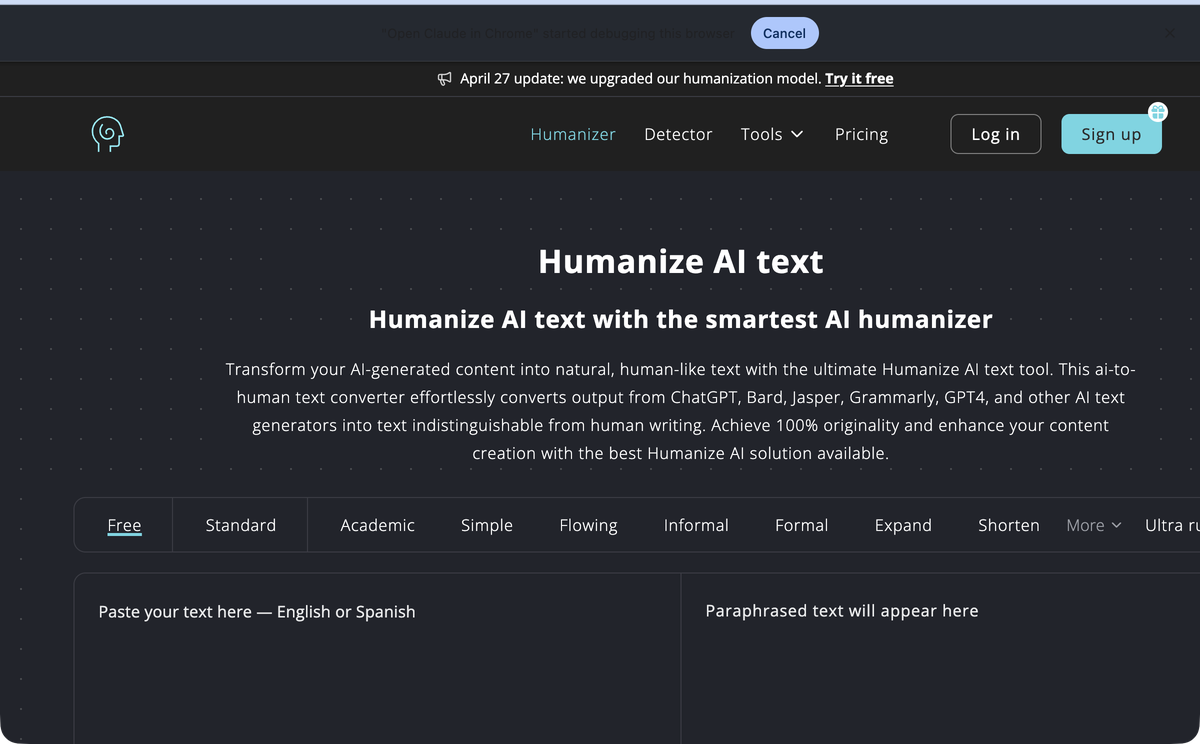Screen dimensions: 1200x744
Task: Choose the Informal mode tab
Action: point(696,525)
